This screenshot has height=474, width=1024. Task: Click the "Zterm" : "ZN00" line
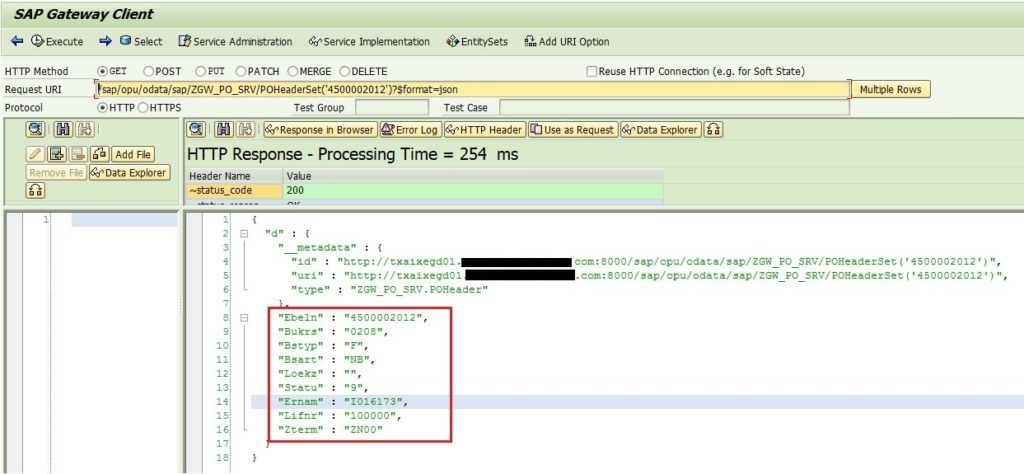point(330,430)
